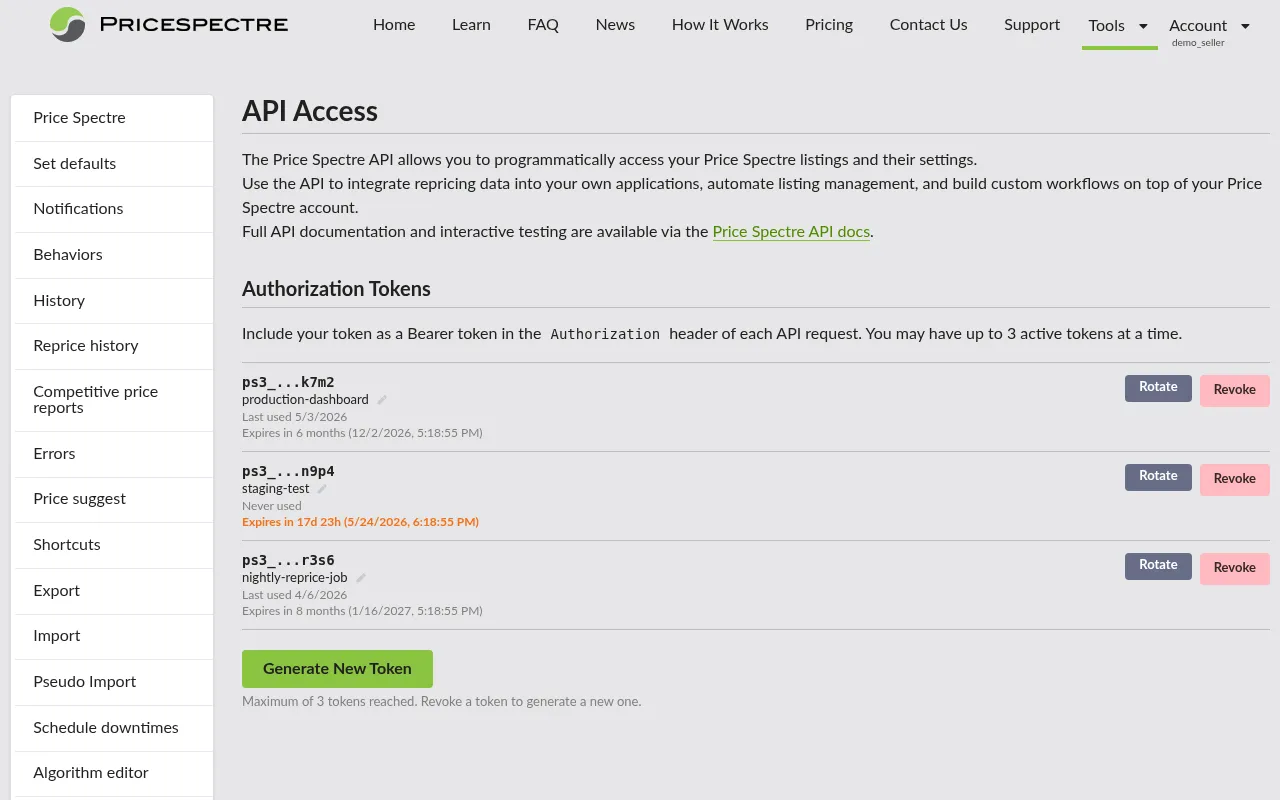The width and height of the screenshot is (1280, 800).
Task: Open How It Works page
Action: 720,25
